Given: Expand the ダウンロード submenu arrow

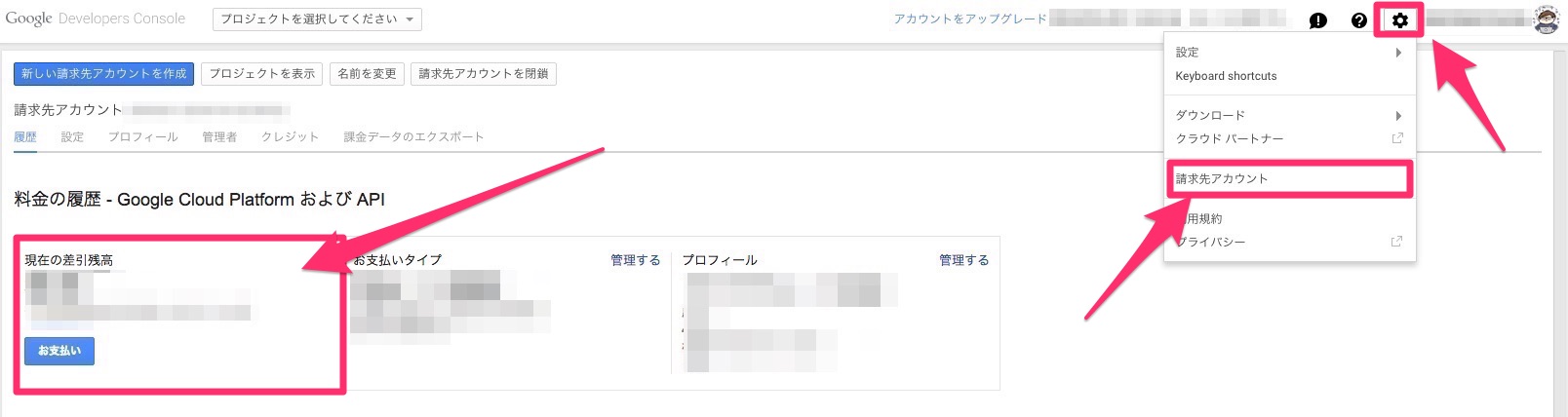Looking at the screenshot, I should point(1398,115).
